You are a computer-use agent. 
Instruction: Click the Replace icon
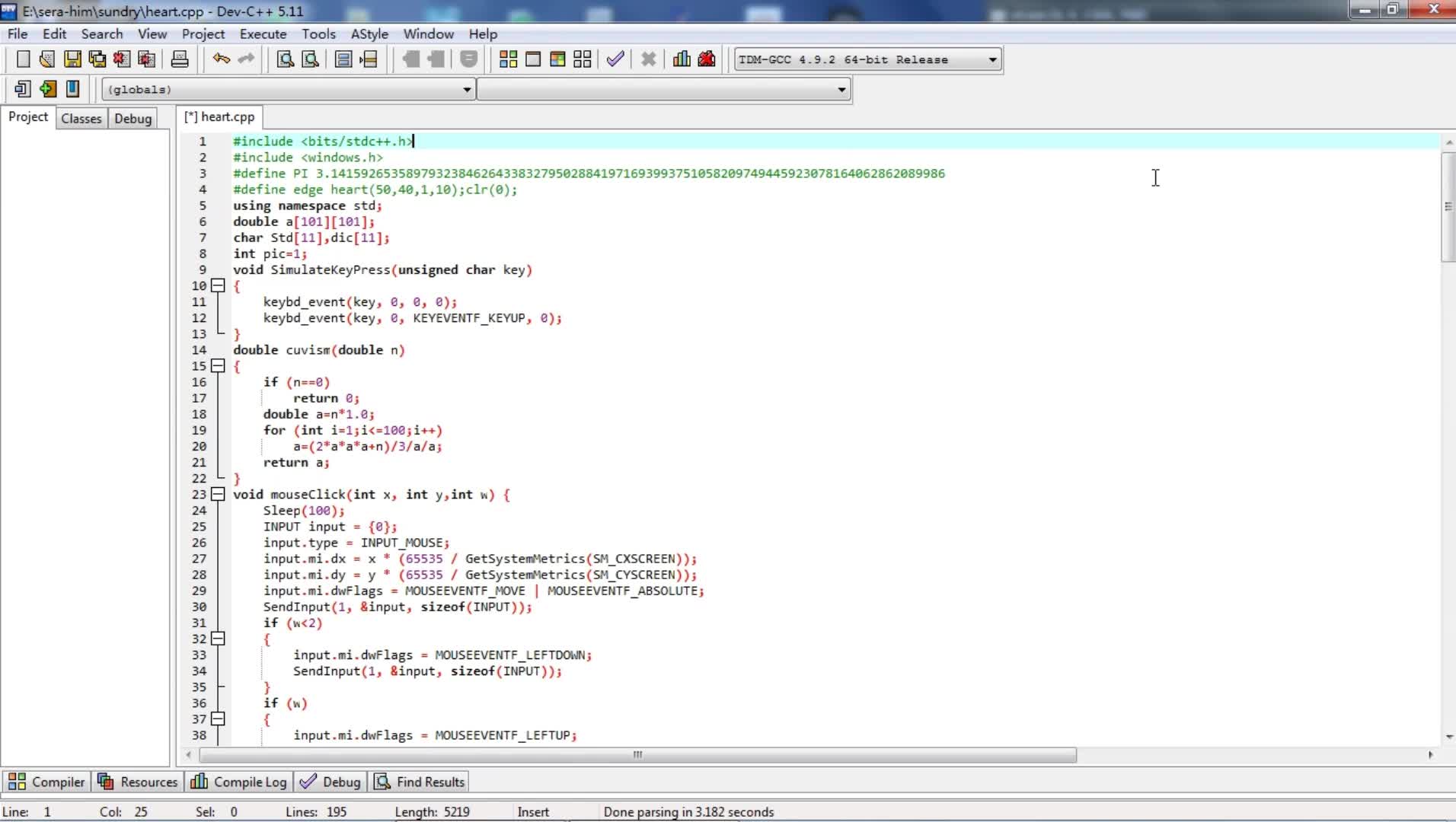311,59
